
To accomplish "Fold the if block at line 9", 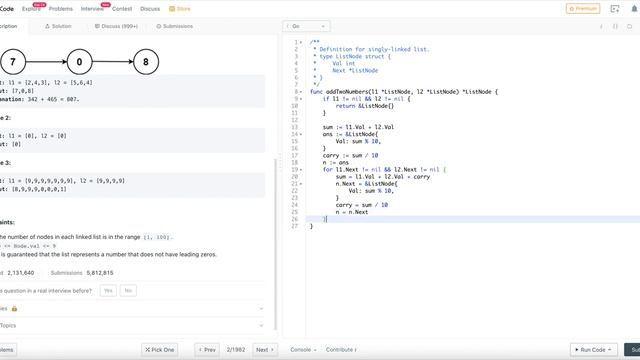I will point(301,99).
